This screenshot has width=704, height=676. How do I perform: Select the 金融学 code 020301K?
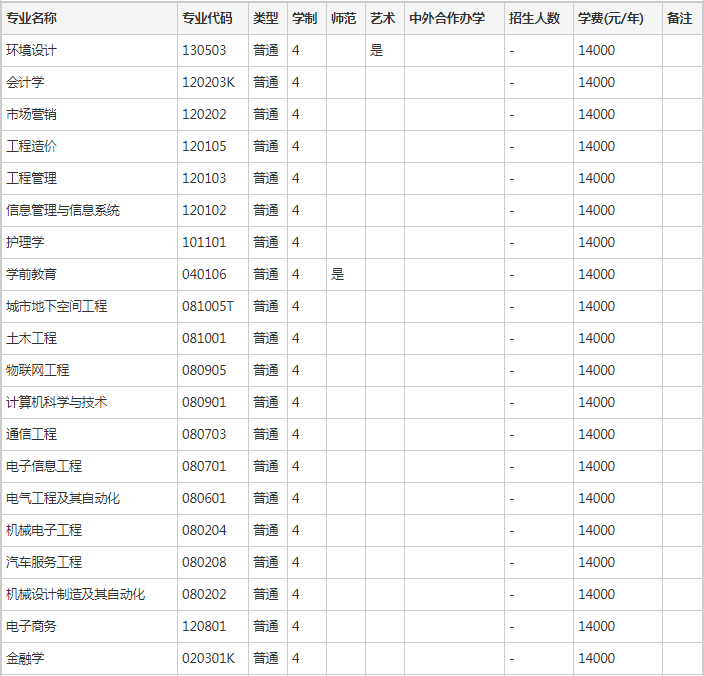tap(208, 658)
